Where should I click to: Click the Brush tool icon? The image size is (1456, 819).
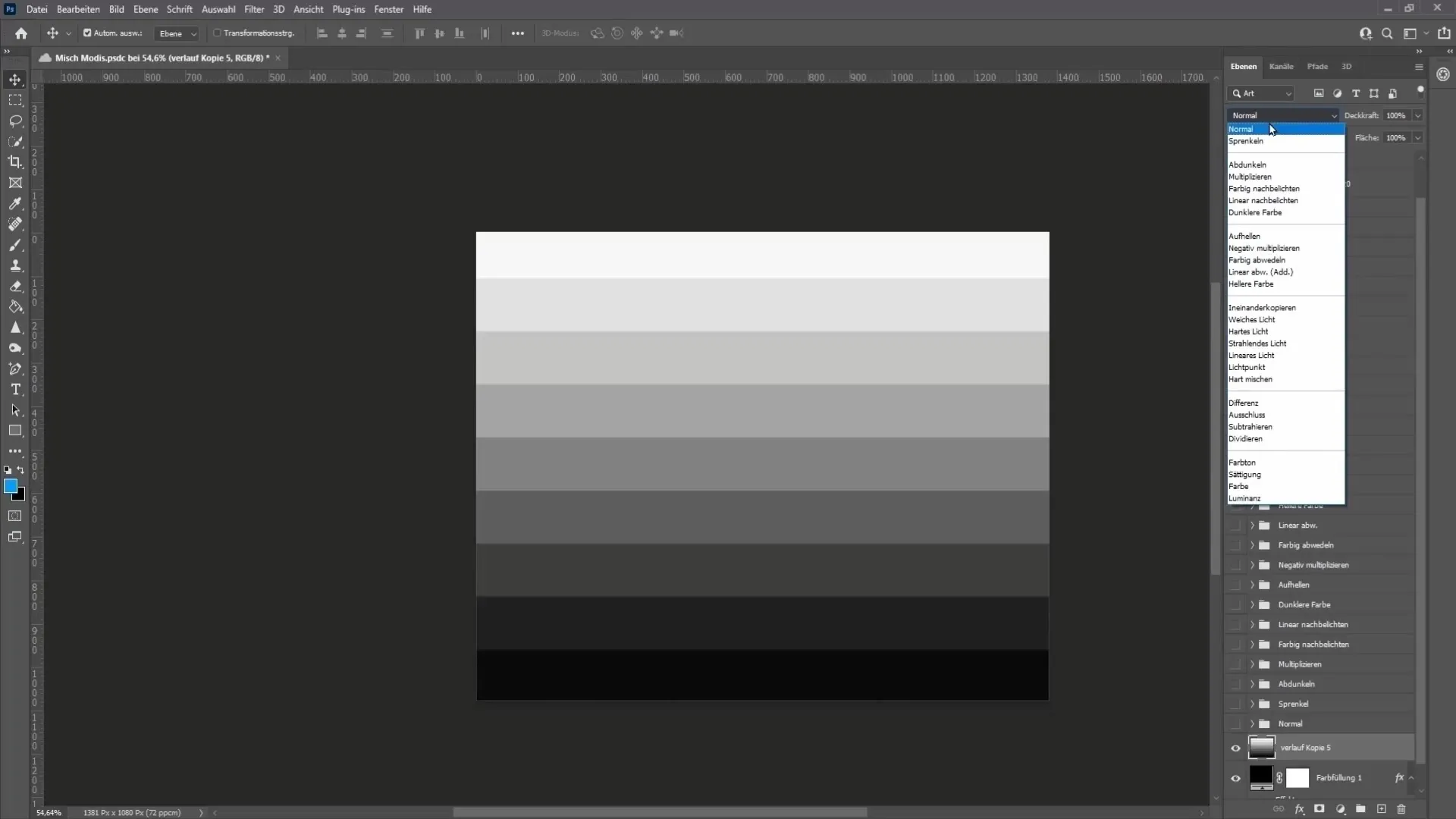coord(15,245)
